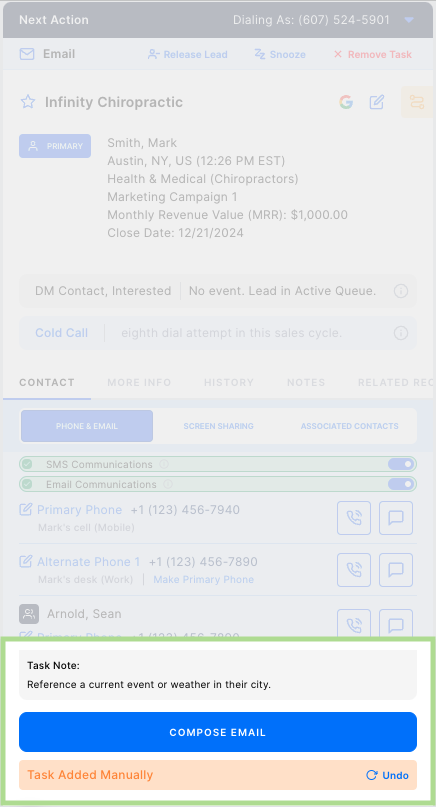This screenshot has width=436, height=807.
Task: Edit the Primary Phone entry
Action: coord(25,510)
